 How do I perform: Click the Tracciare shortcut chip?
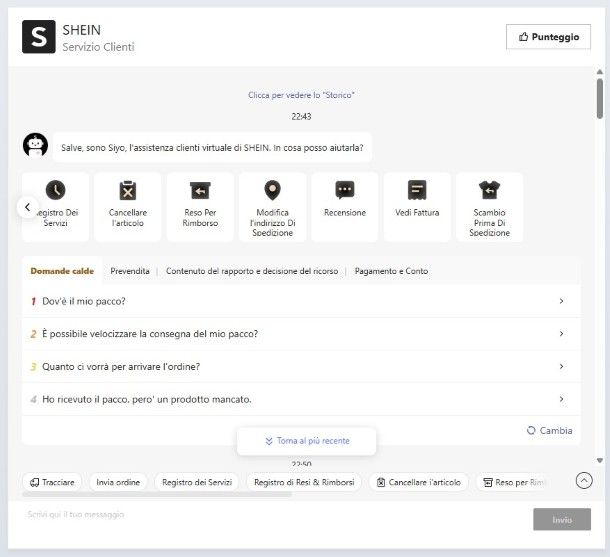click(x=52, y=482)
